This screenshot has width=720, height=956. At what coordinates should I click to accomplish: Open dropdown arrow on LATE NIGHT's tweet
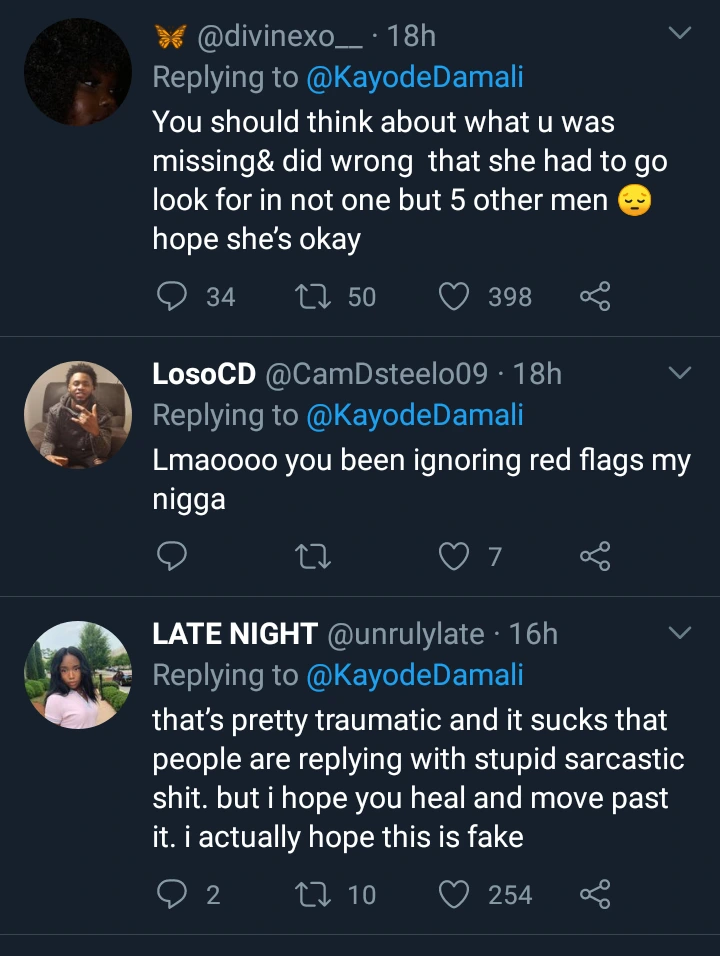tap(679, 633)
